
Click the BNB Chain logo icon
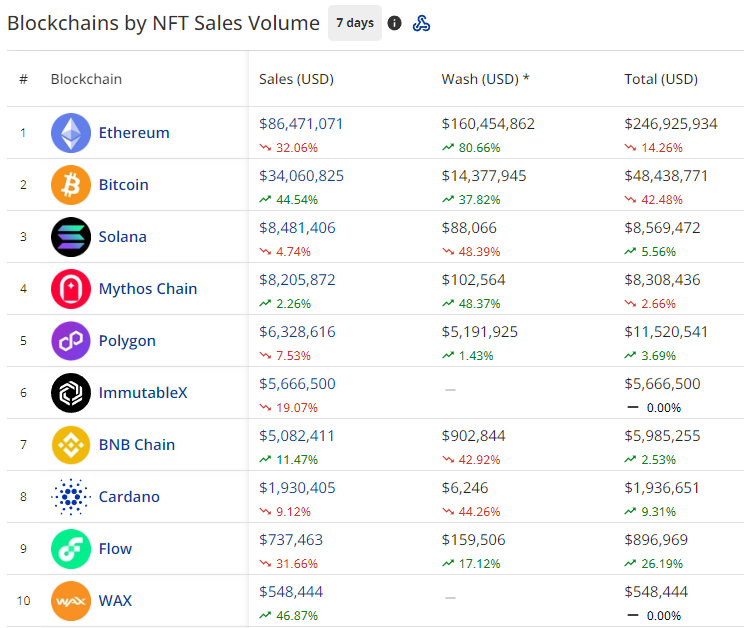pyautogui.click(x=71, y=445)
